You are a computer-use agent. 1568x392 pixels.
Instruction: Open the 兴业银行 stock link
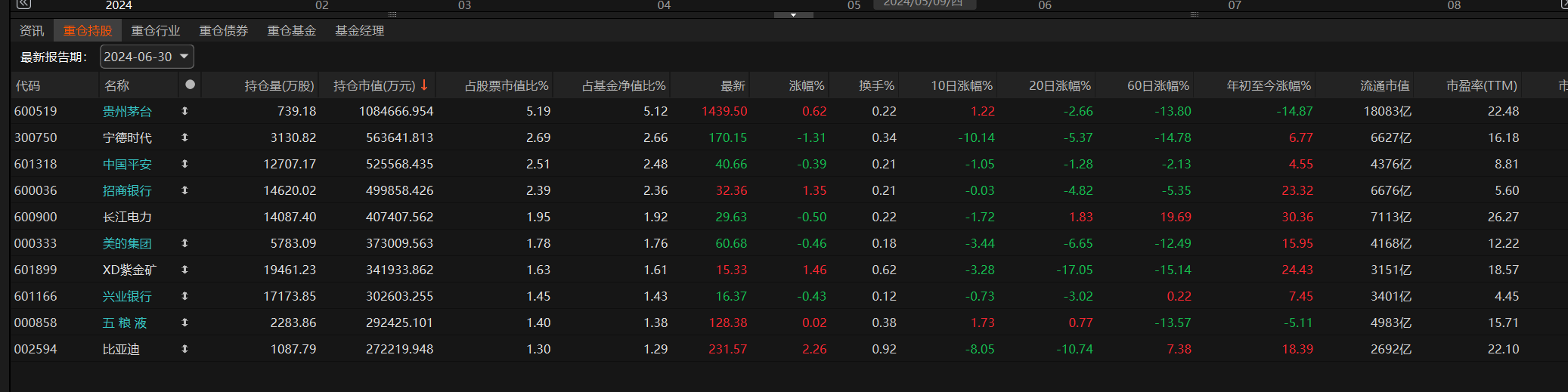point(127,296)
